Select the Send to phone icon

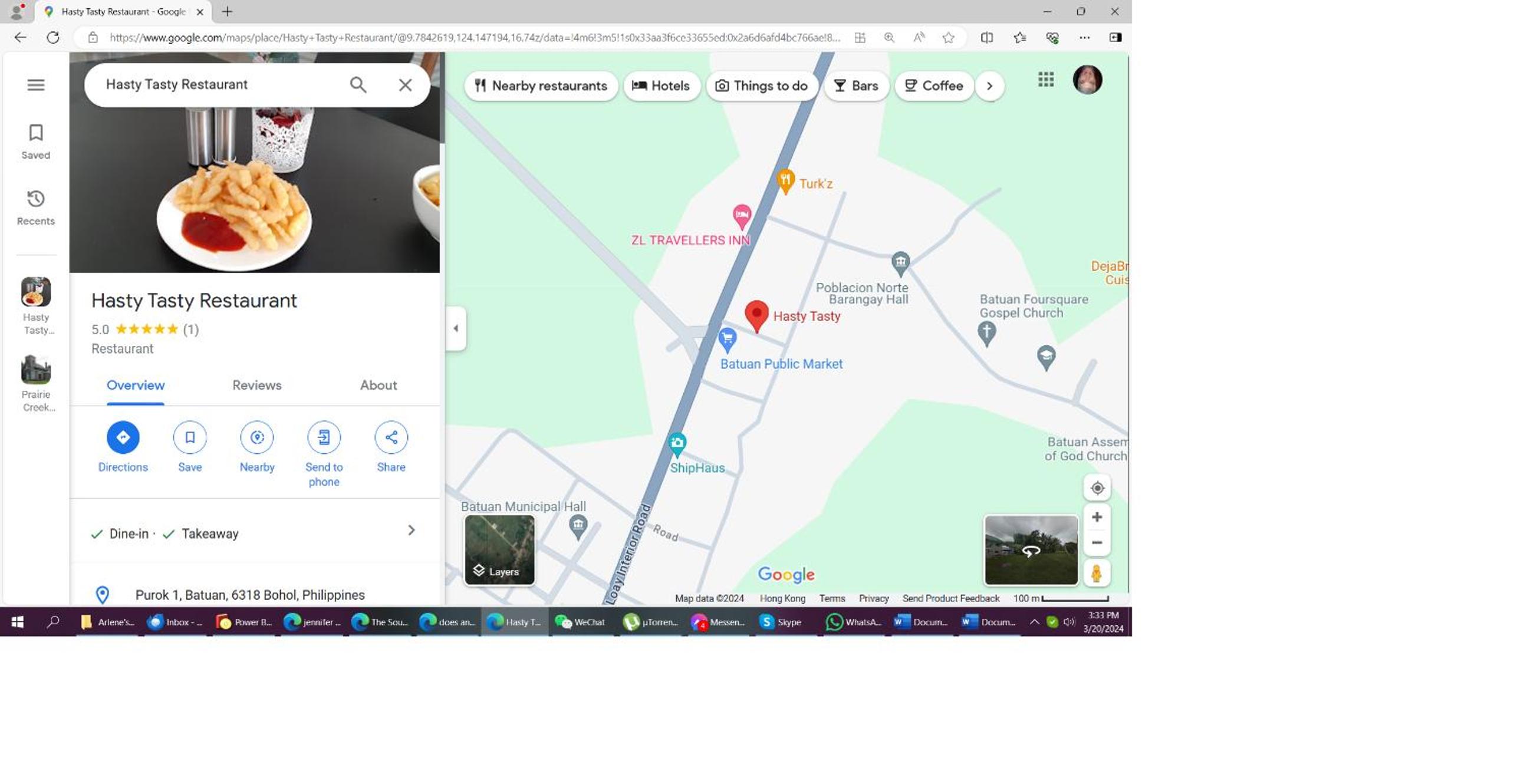324,437
